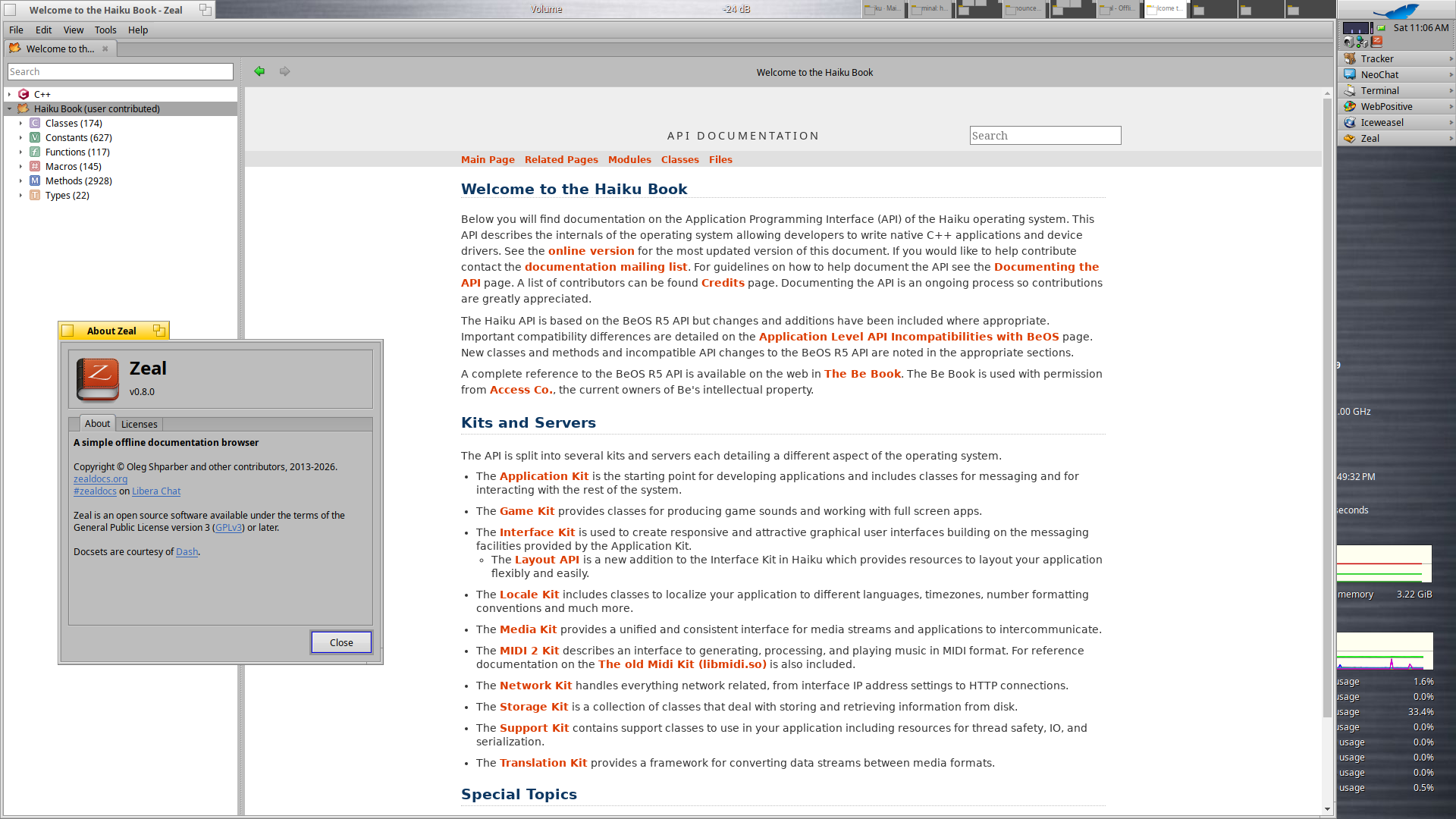Open the Network Kit link

point(535,686)
